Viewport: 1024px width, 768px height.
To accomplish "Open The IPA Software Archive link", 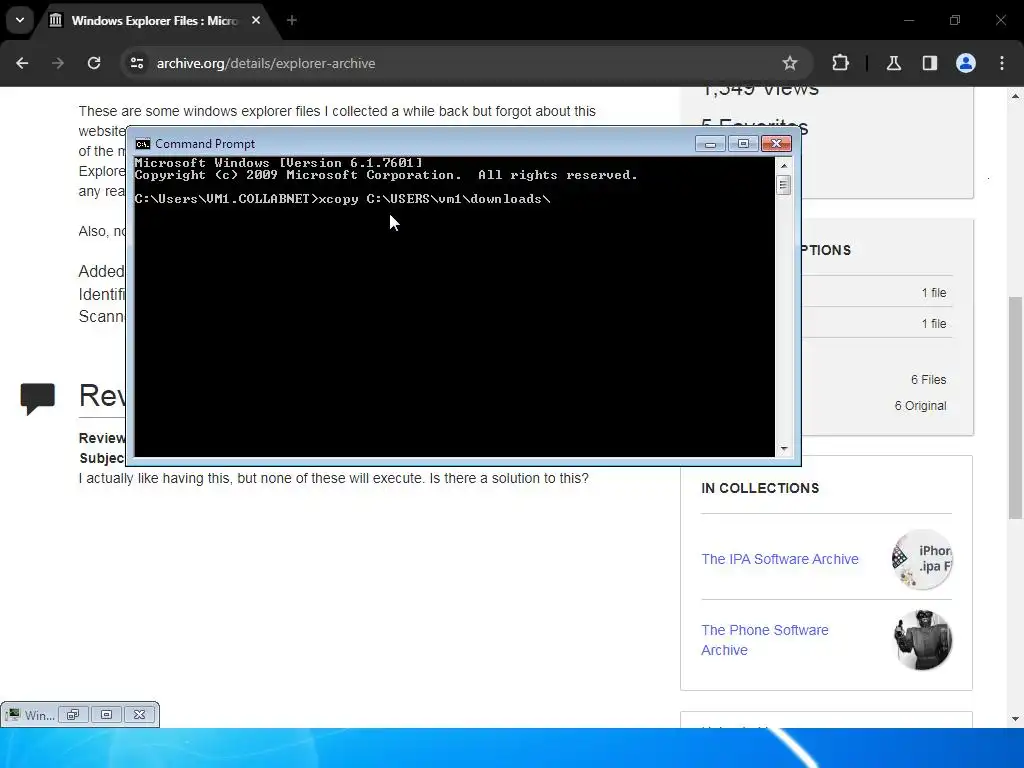I will pos(780,559).
